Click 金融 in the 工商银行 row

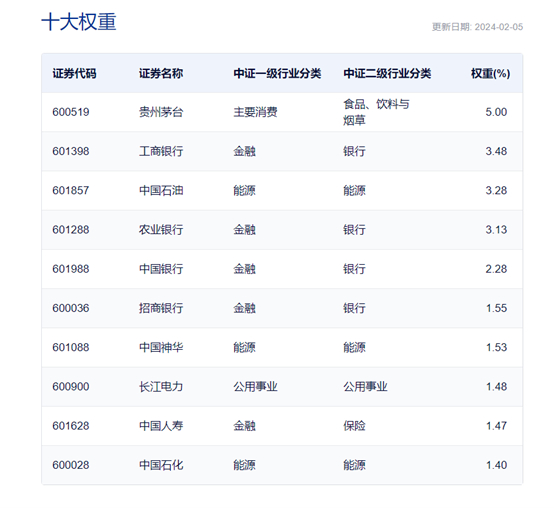pyautogui.click(x=244, y=152)
